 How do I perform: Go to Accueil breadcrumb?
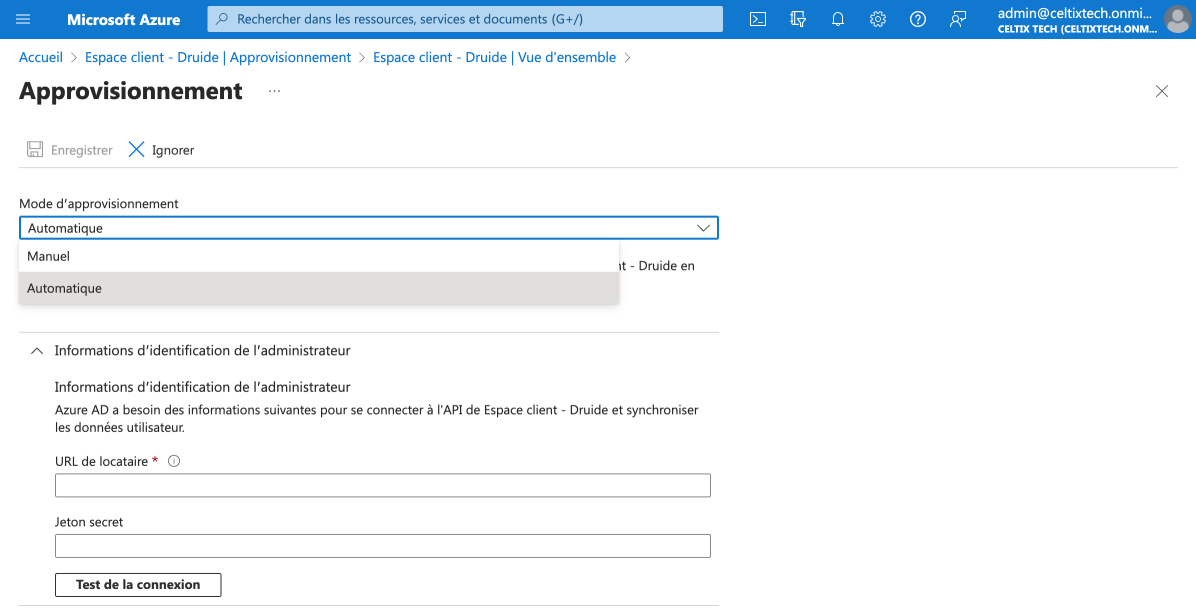click(41, 57)
